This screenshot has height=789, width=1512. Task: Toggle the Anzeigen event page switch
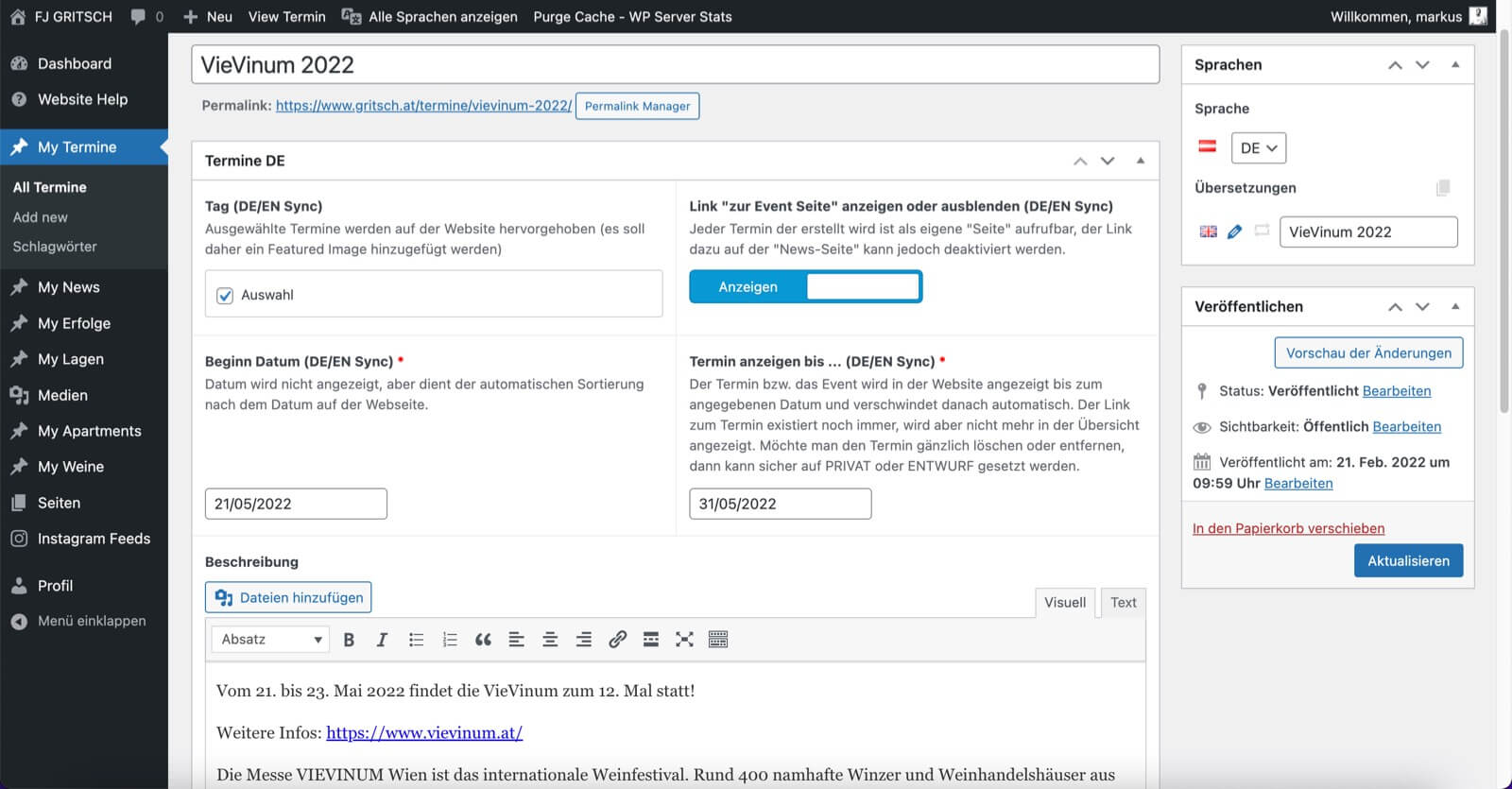(805, 287)
